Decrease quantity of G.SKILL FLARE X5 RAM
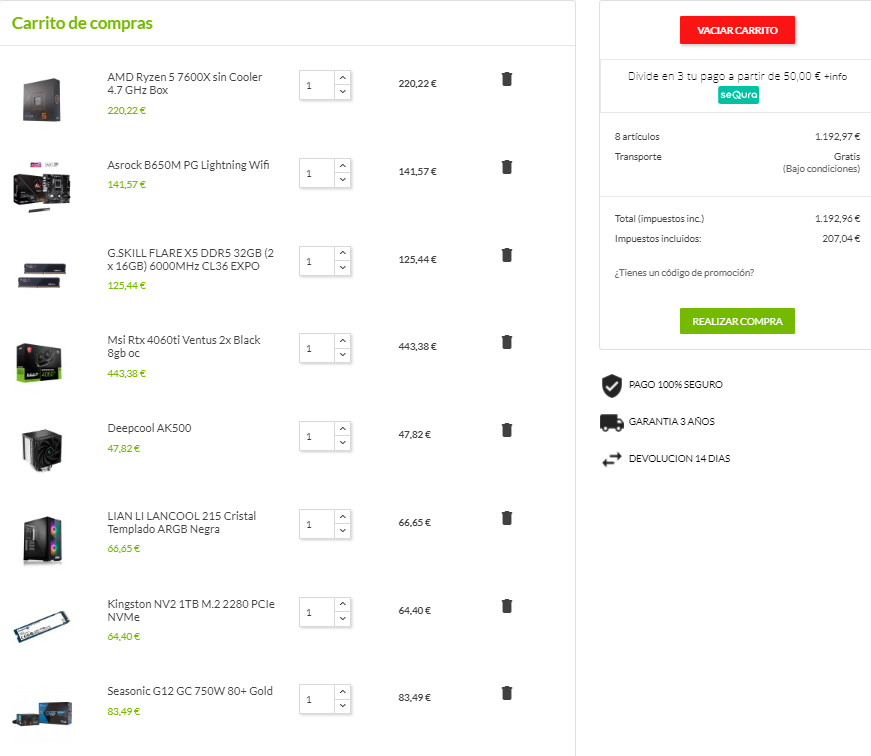 coord(343,267)
